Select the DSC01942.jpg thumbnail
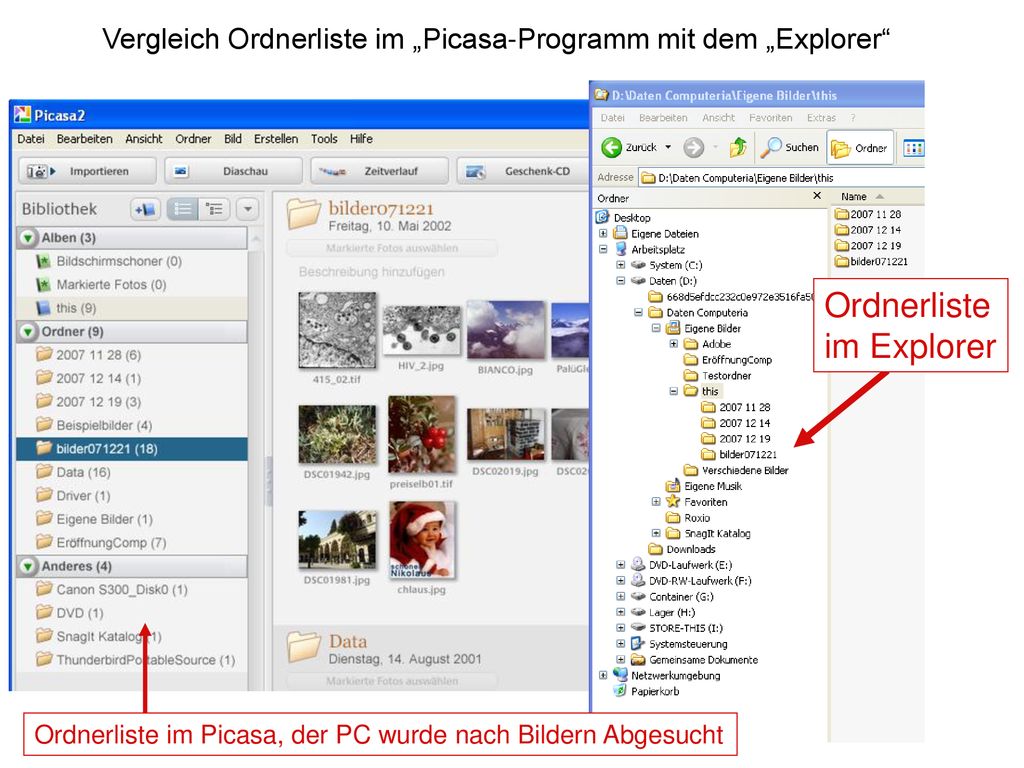 [337, 434]
